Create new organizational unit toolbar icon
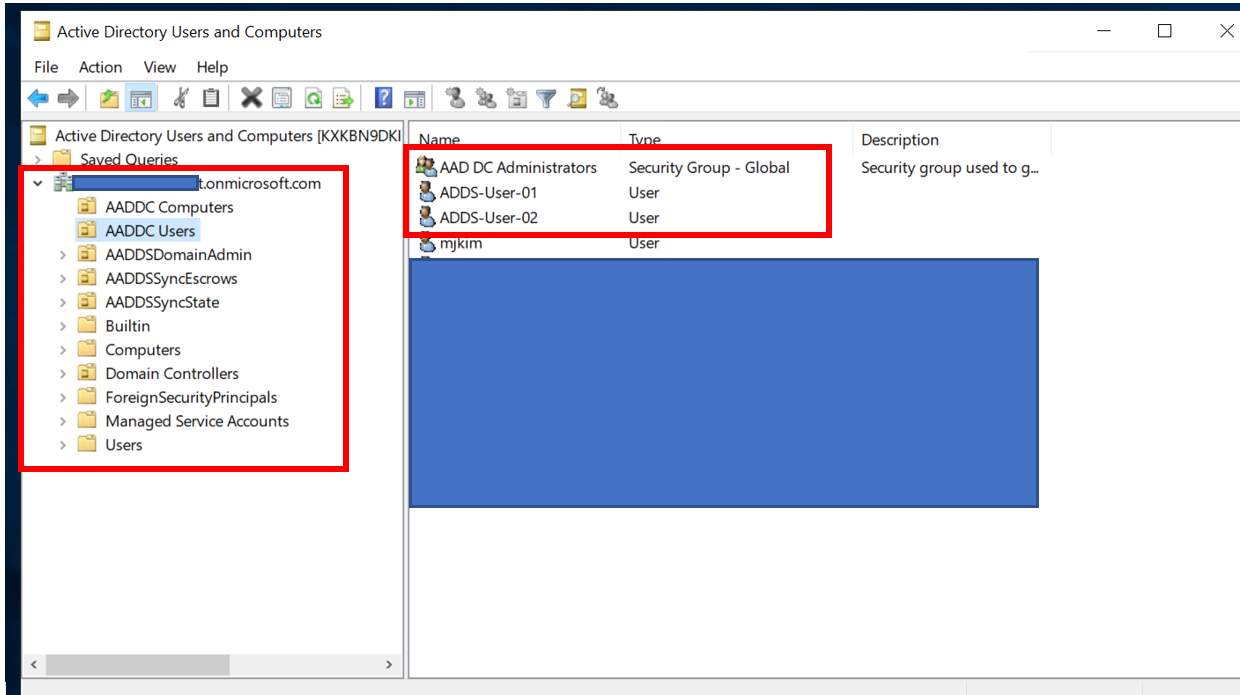 (x=516, y=98)
